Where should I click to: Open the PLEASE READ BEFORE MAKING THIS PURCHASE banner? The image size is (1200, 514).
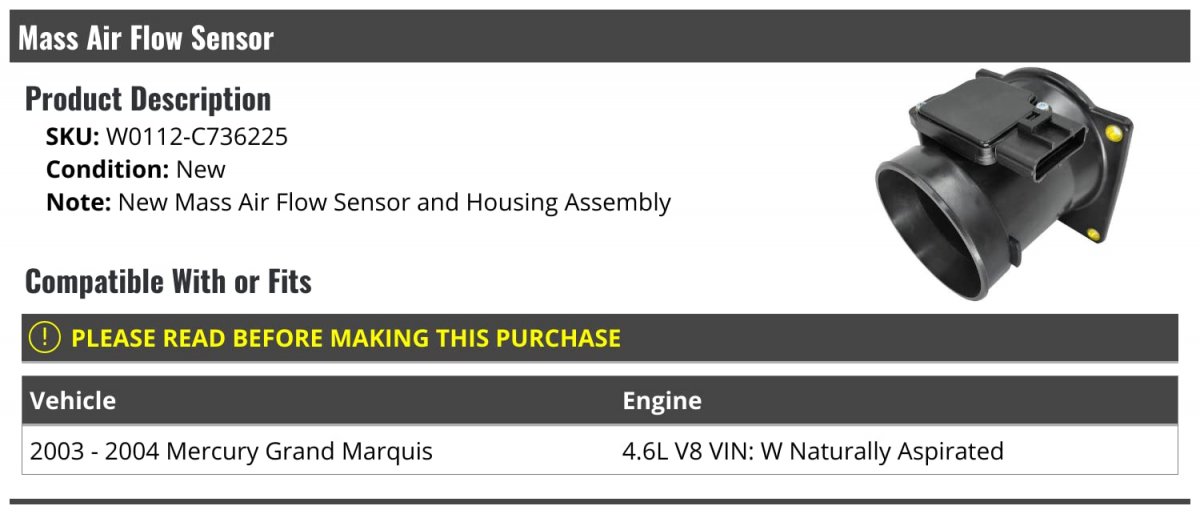(x=600, y=338)
